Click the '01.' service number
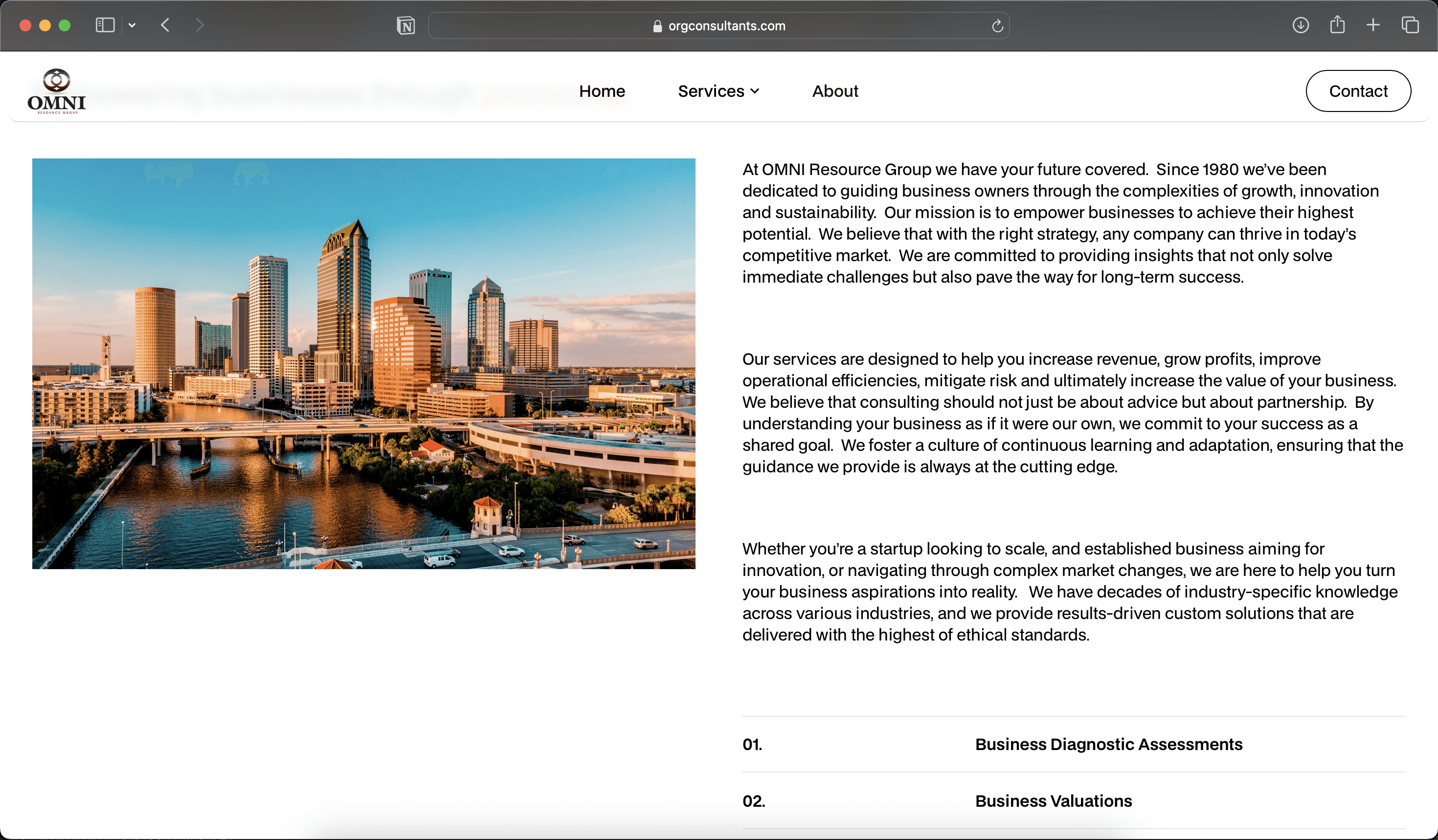Screen dimensions: 1438x840 point(752,744)
